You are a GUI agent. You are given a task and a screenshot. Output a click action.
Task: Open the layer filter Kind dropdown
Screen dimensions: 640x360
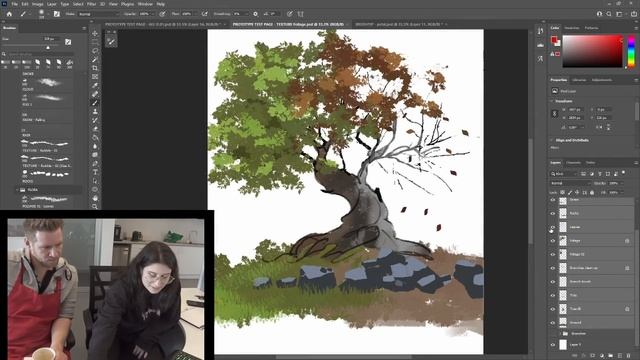tap(563, 174)
